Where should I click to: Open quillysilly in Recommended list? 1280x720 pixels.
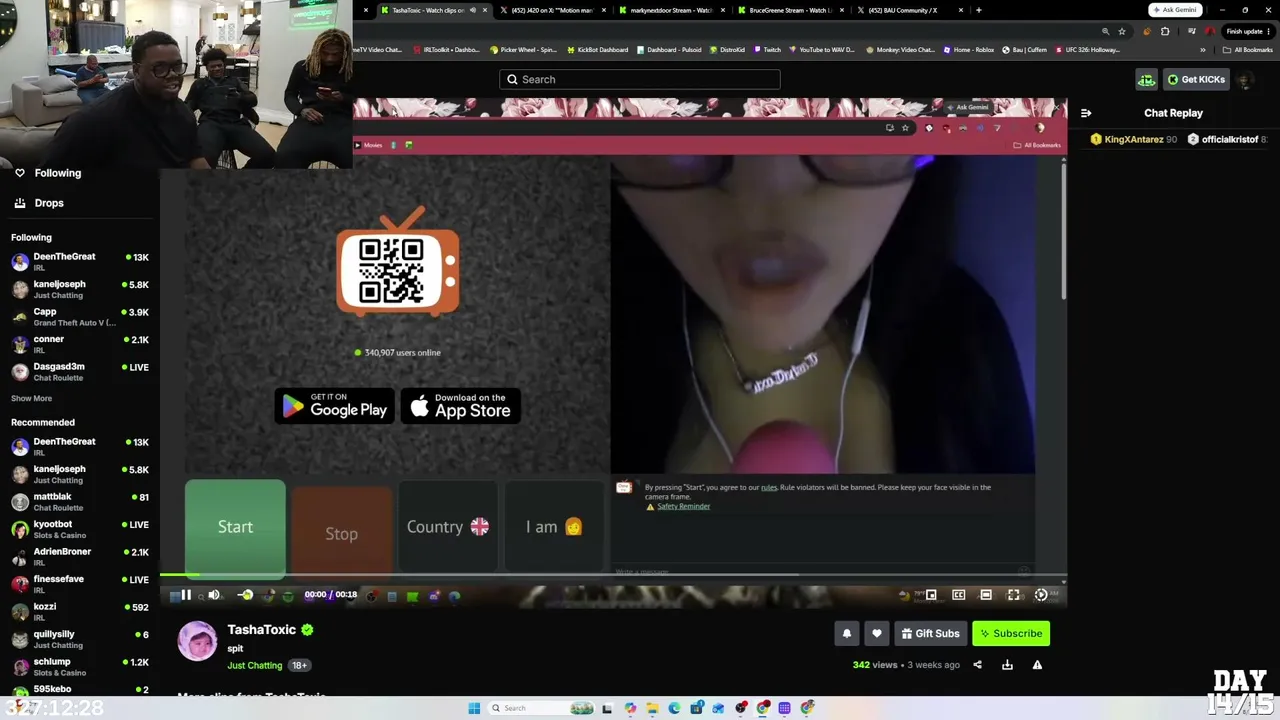80,639
